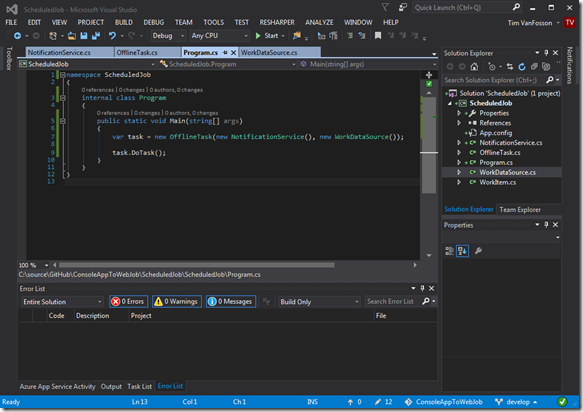
Task: Pin the Error List panel
Action: [x=422, y=289]
